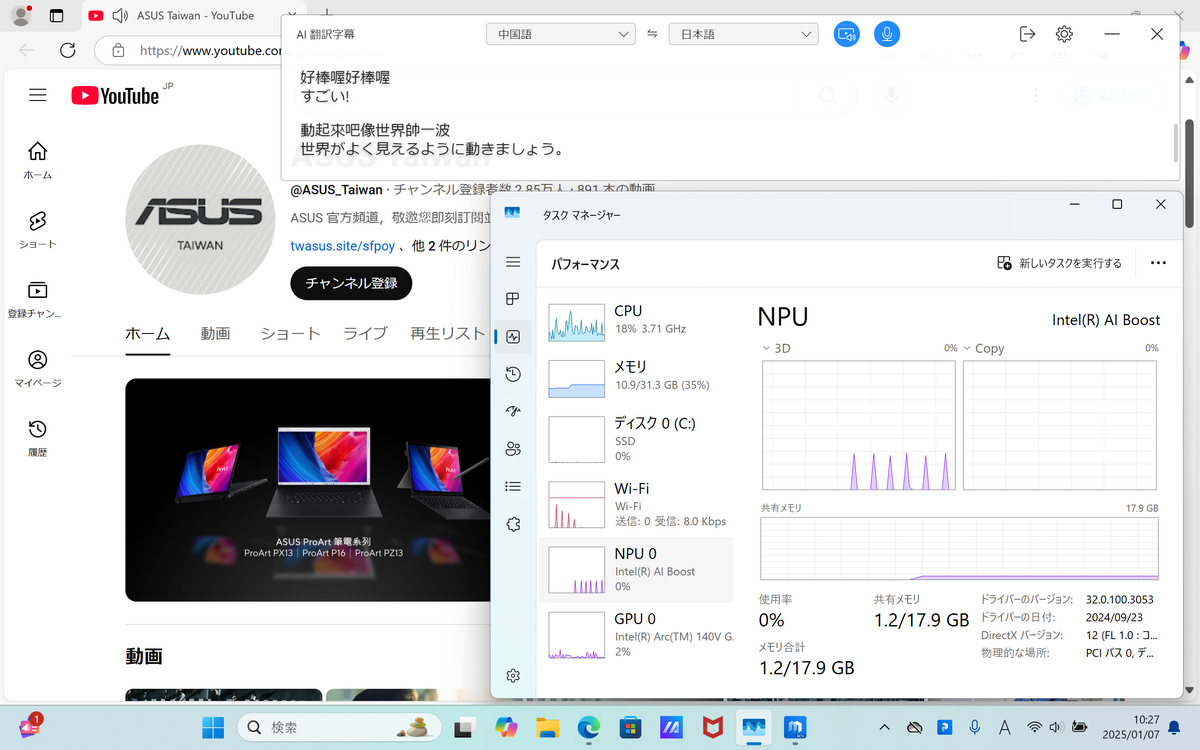Open the Processes page icon in Task Manager

513,299
